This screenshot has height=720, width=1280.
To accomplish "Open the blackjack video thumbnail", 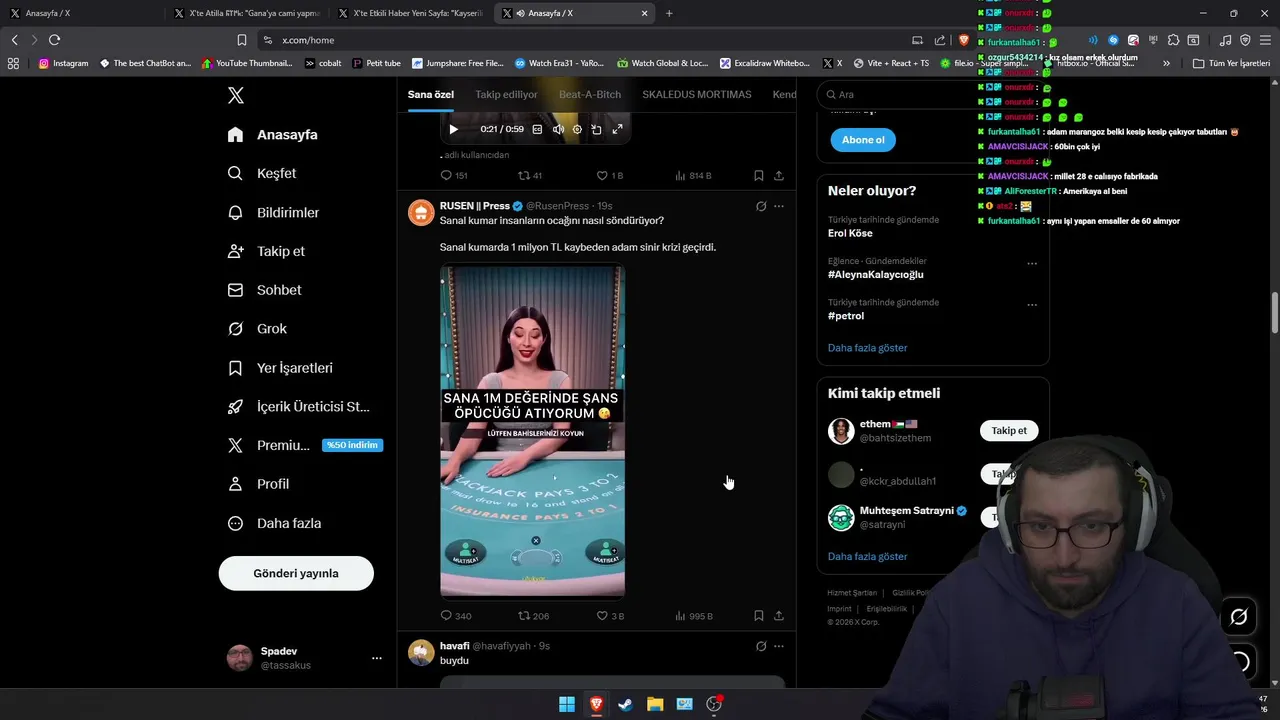I will [x=532, y=430].
